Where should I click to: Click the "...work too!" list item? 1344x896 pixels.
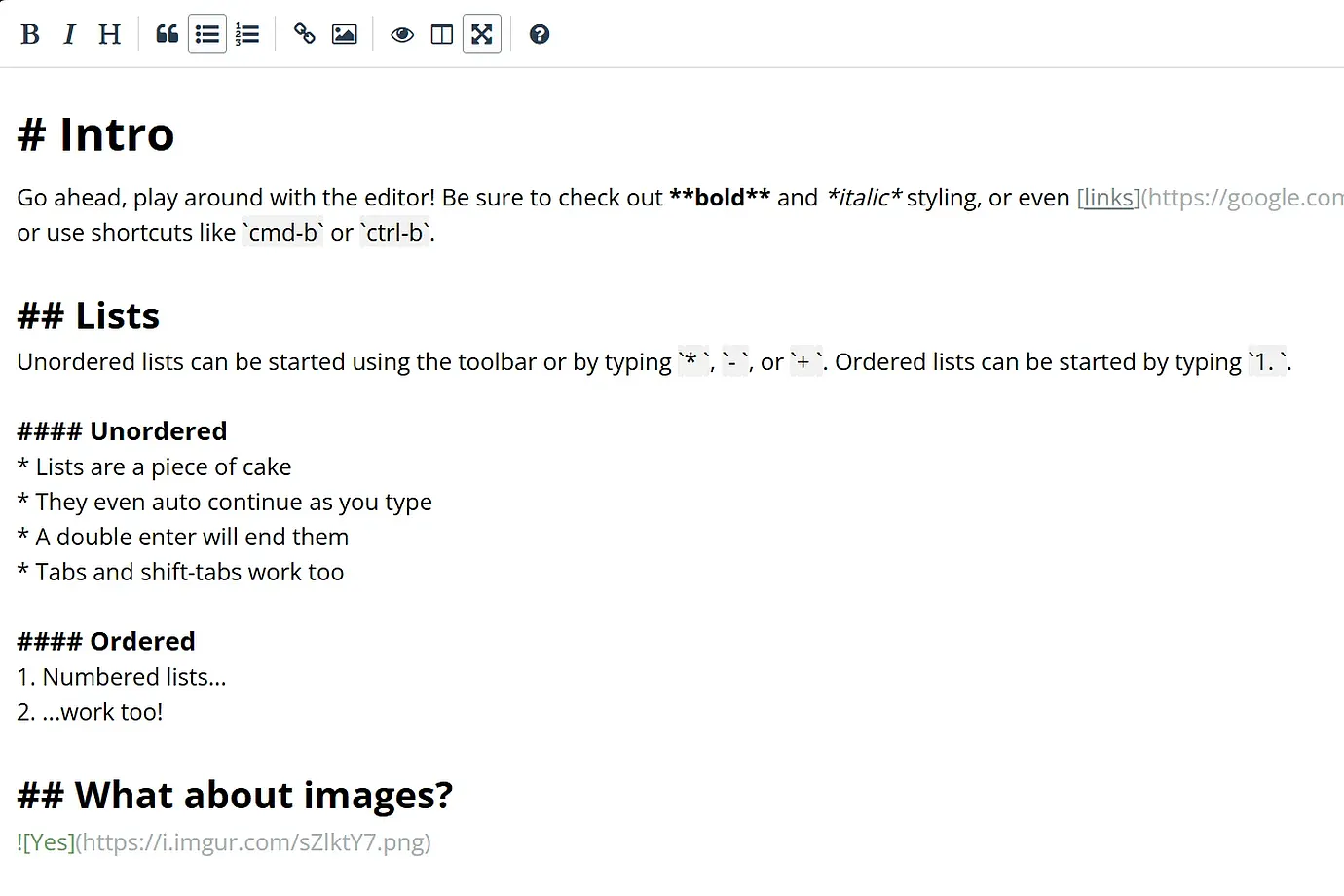(x=90, y=711)
